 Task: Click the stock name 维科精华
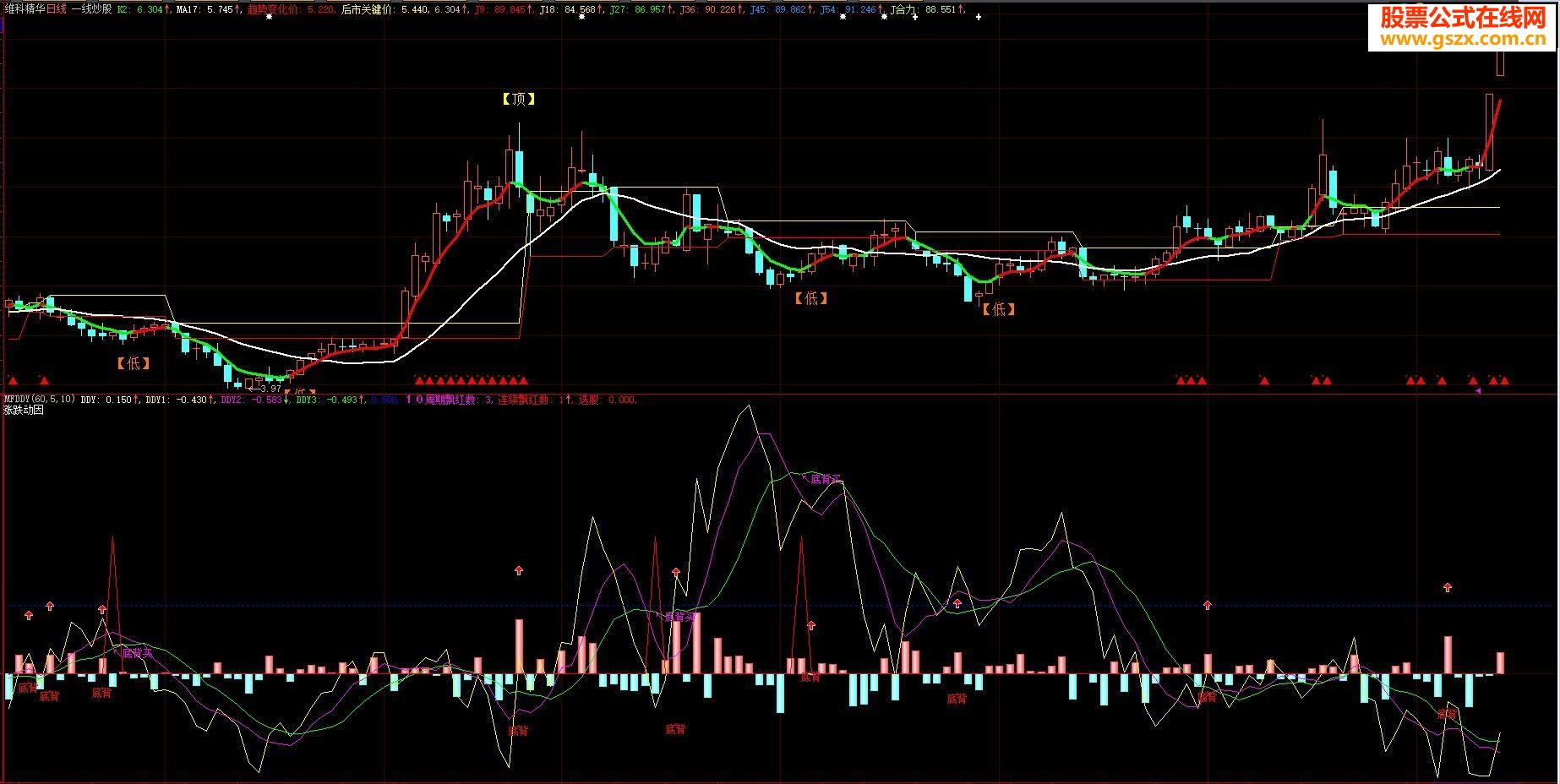coord(24,9)
